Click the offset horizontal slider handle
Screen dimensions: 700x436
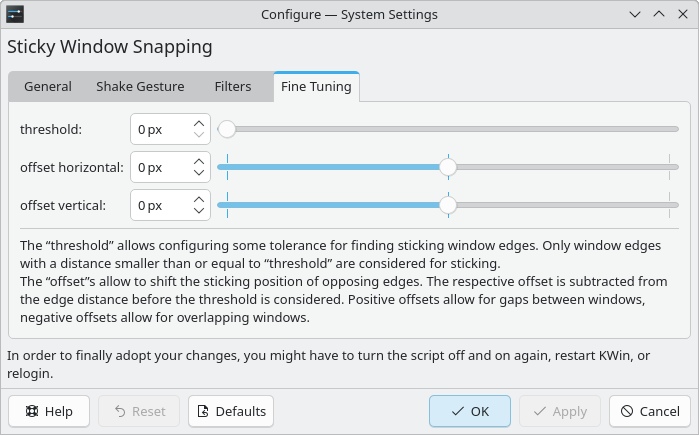coord(448,167)
